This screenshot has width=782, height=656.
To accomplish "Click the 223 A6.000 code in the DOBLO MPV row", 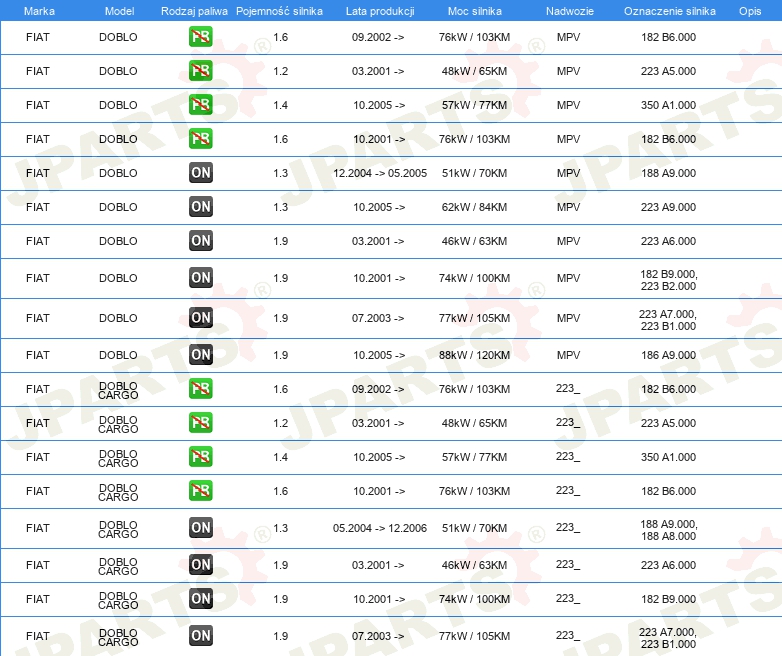I will click(668, 241).
